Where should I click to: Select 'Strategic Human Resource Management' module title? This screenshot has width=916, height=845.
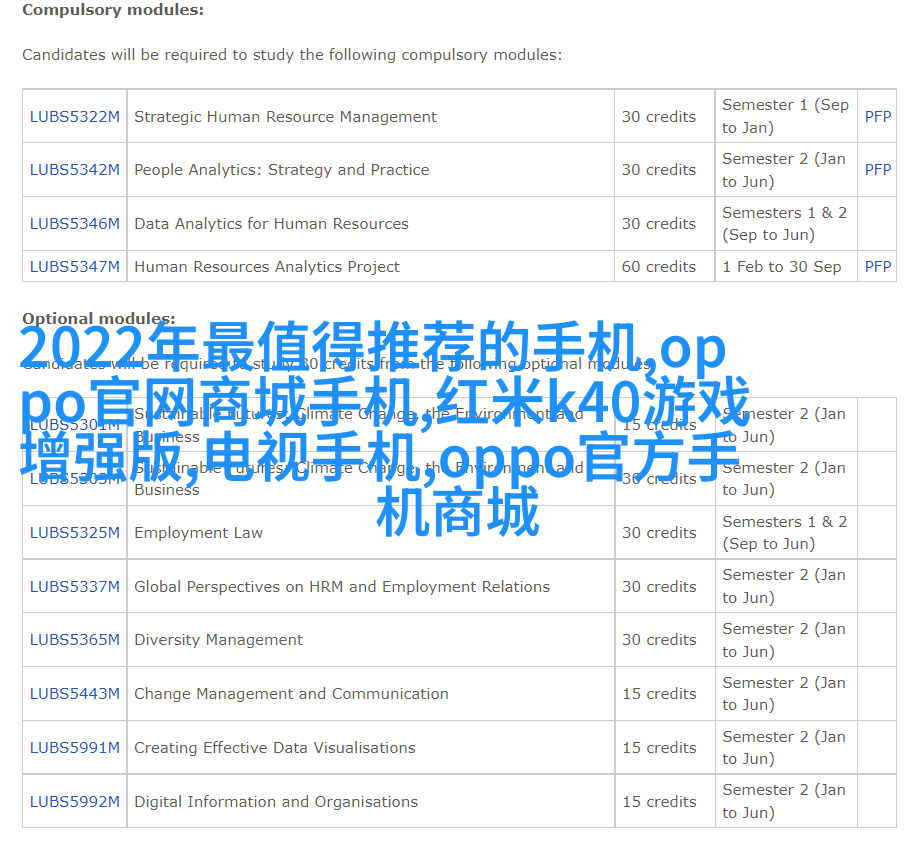285,117
